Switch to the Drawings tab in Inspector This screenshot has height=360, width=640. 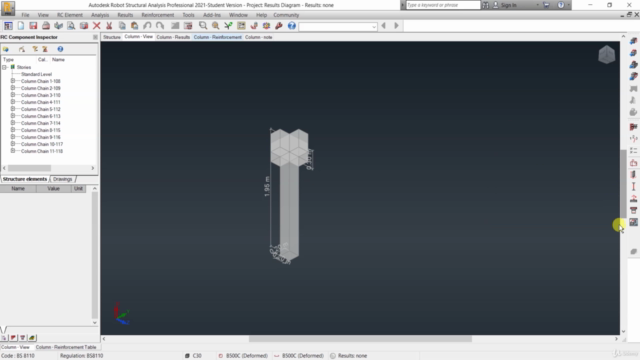coord(62,179)
